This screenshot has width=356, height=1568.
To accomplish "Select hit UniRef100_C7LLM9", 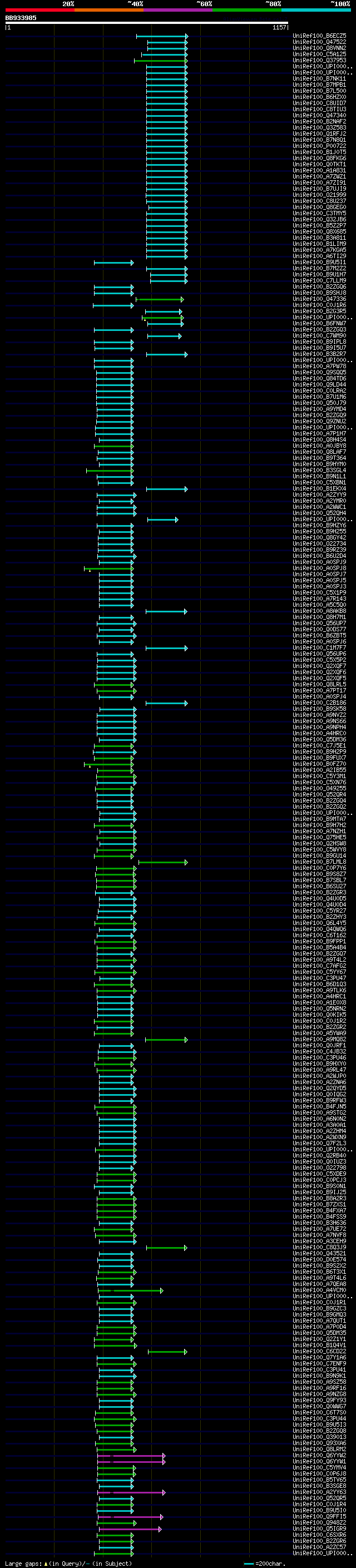I will pos(319,280).
